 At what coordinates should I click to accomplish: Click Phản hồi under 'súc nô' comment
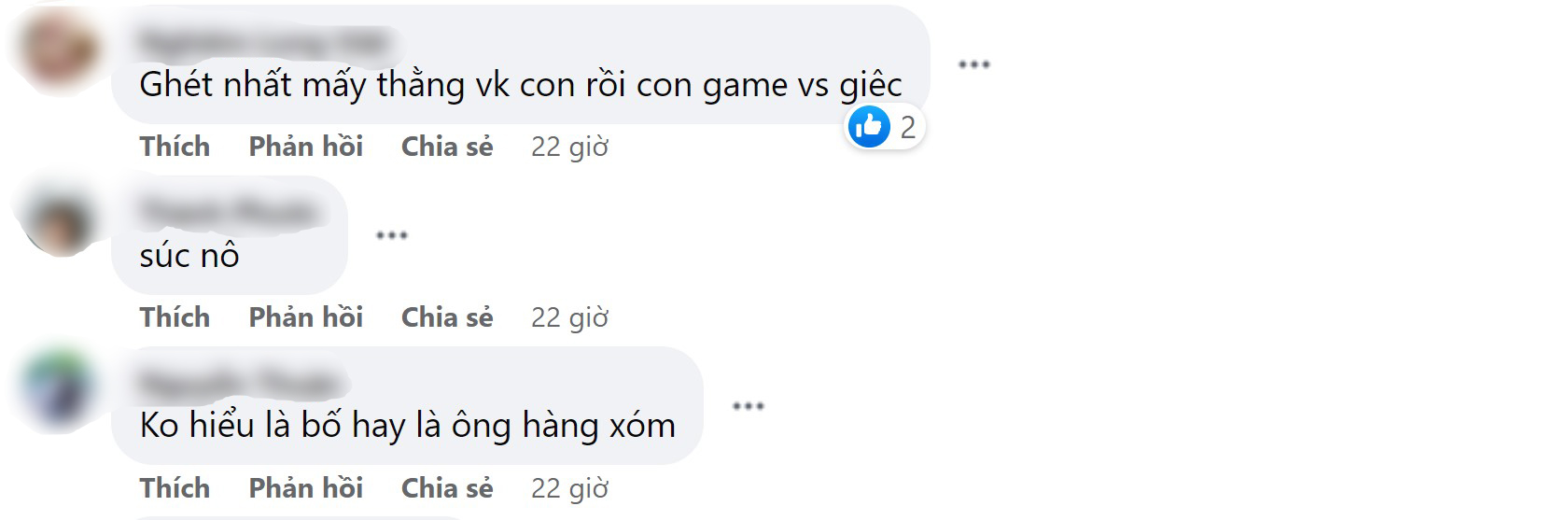pos(305,317)
